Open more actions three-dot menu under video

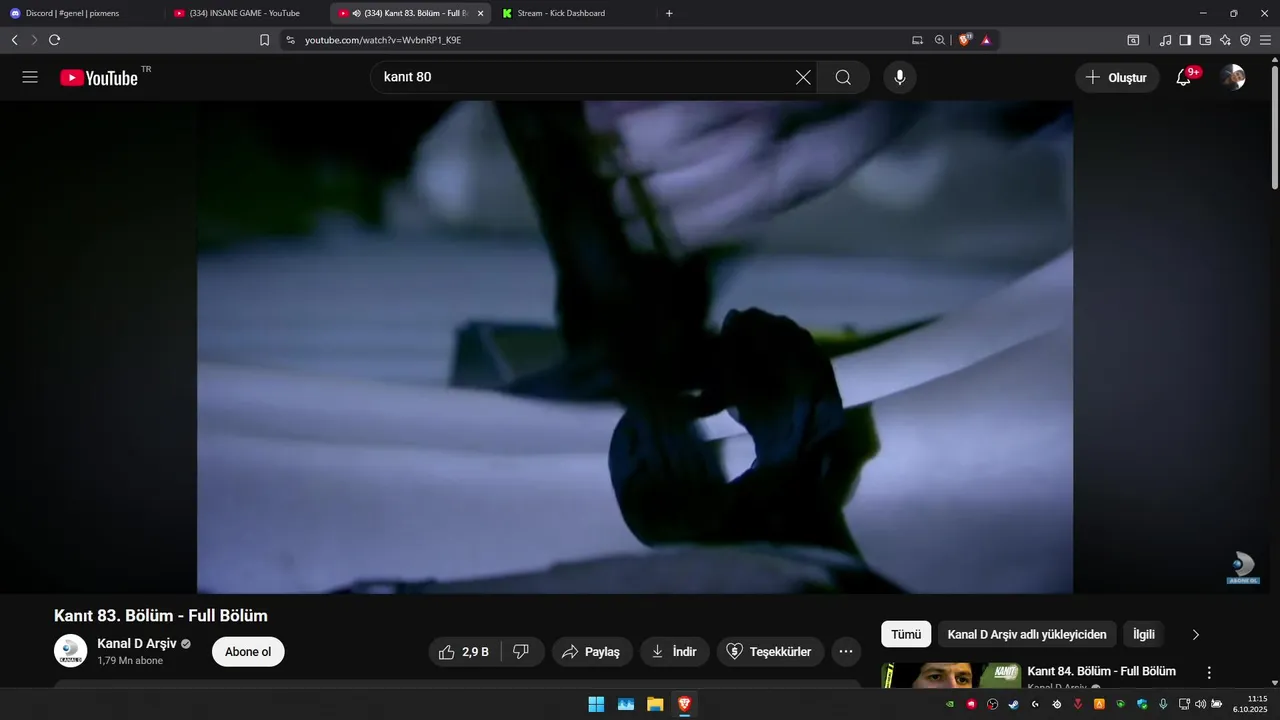pos(846,652)
